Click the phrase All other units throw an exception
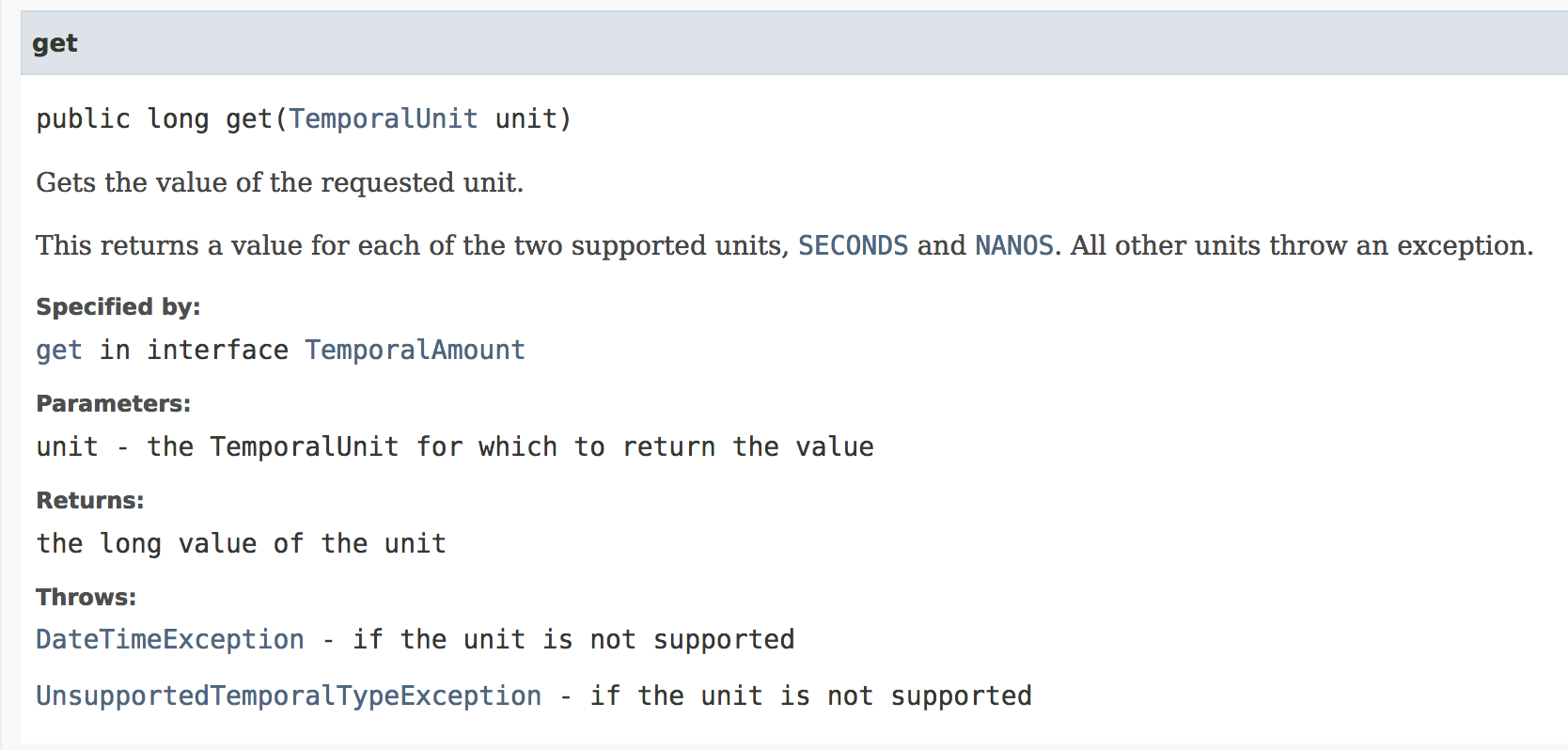Image resolution: width=1568 pixels, height=750 pixels. pos(1302,245)
